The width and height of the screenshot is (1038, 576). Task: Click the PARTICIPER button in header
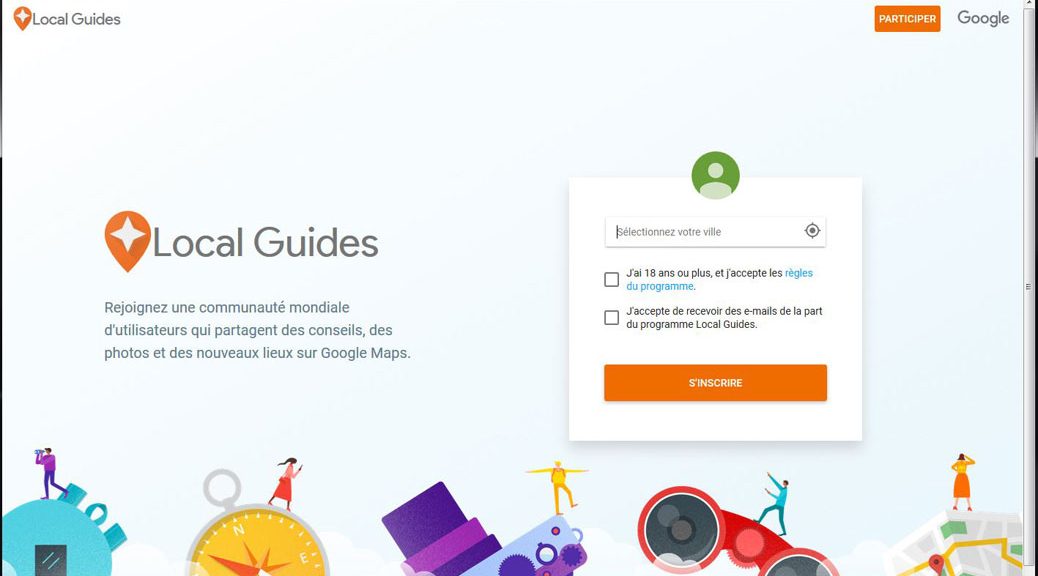[x=907, y=19]
